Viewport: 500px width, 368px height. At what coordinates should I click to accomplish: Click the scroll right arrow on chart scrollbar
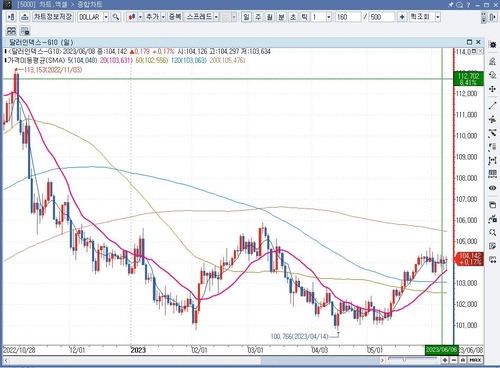[x=382, y=360]
